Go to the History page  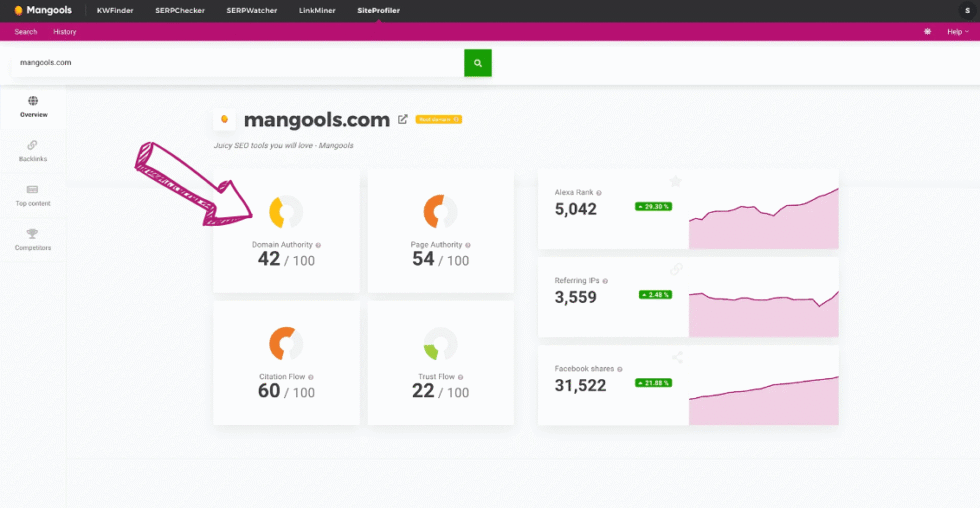pyautogui.click(x=65, y=32)
